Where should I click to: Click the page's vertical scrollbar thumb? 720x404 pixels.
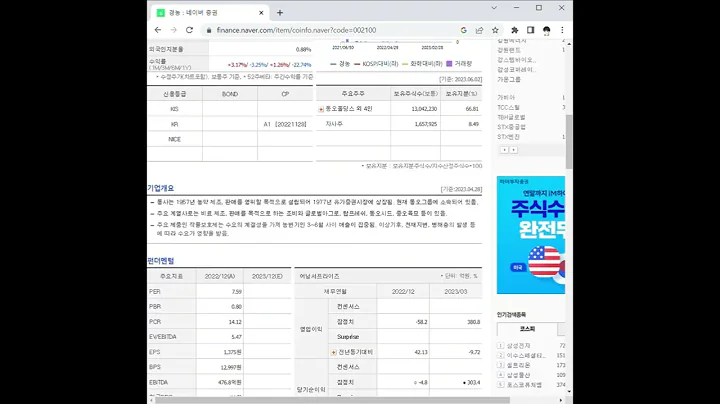tap(569, 141)
